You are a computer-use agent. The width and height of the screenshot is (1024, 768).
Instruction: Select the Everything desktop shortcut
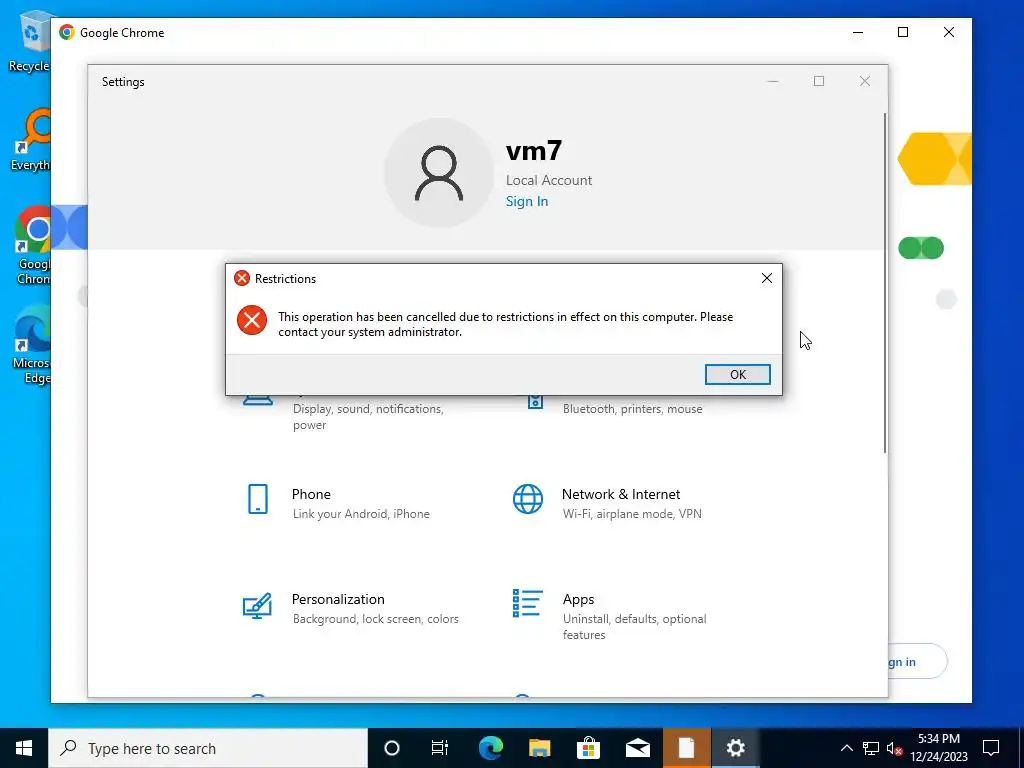tap(30, 140)
